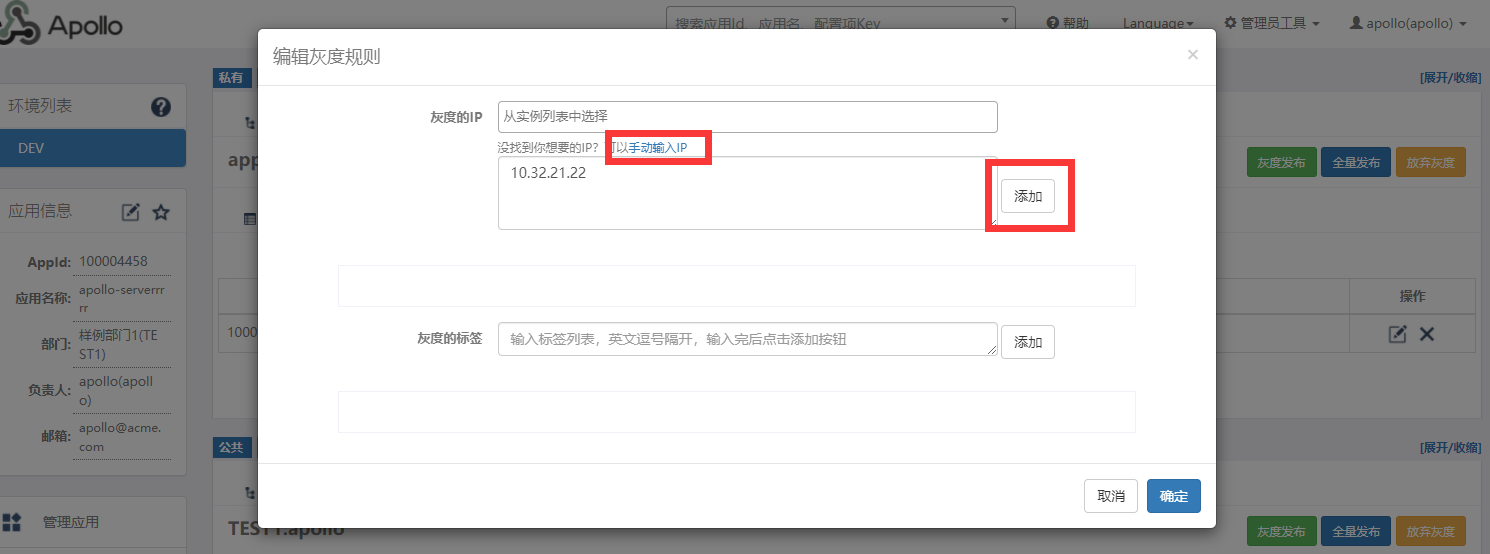Open the 帮助 help menu

1068,23
